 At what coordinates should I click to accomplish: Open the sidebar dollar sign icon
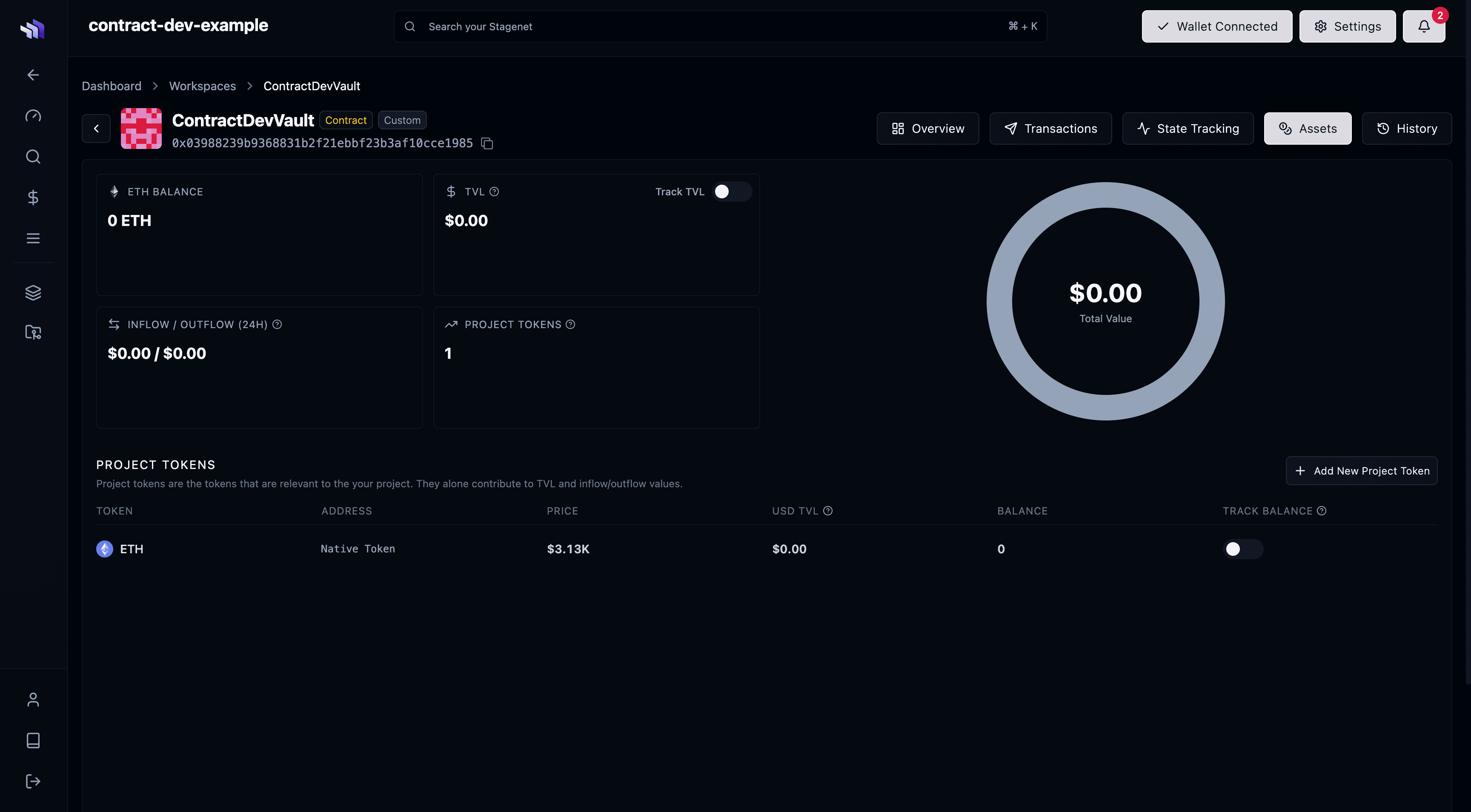33,197
